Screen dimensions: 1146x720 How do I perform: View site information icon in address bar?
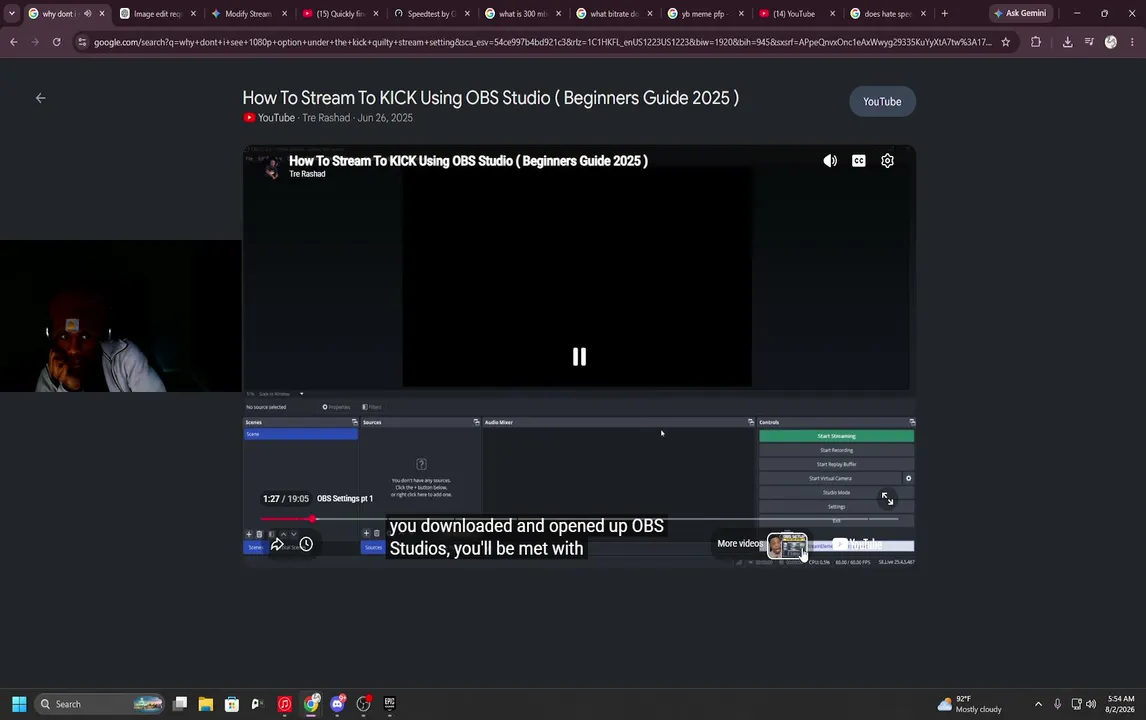click(82, 42)
